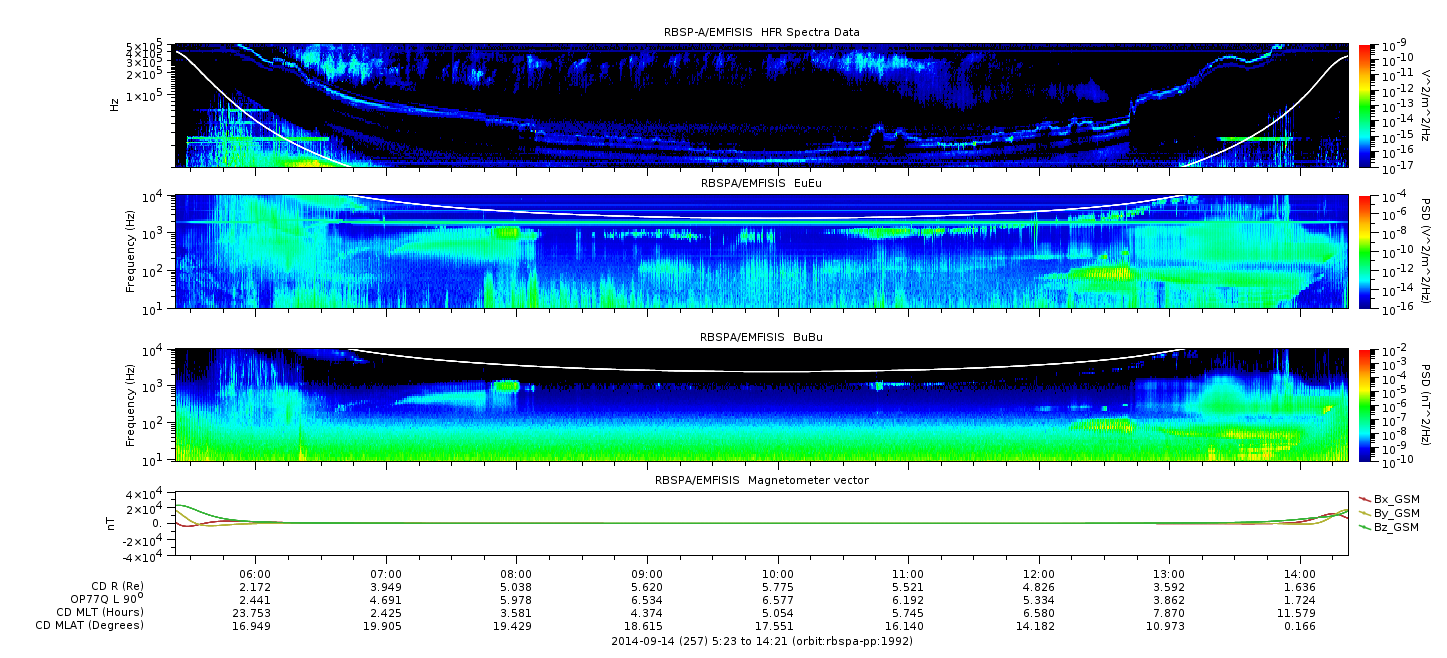This screenshot has height=658, width=1447.
Task: Select the RBSPA/EMFISIS BuBu panel title
Action: 761,337
